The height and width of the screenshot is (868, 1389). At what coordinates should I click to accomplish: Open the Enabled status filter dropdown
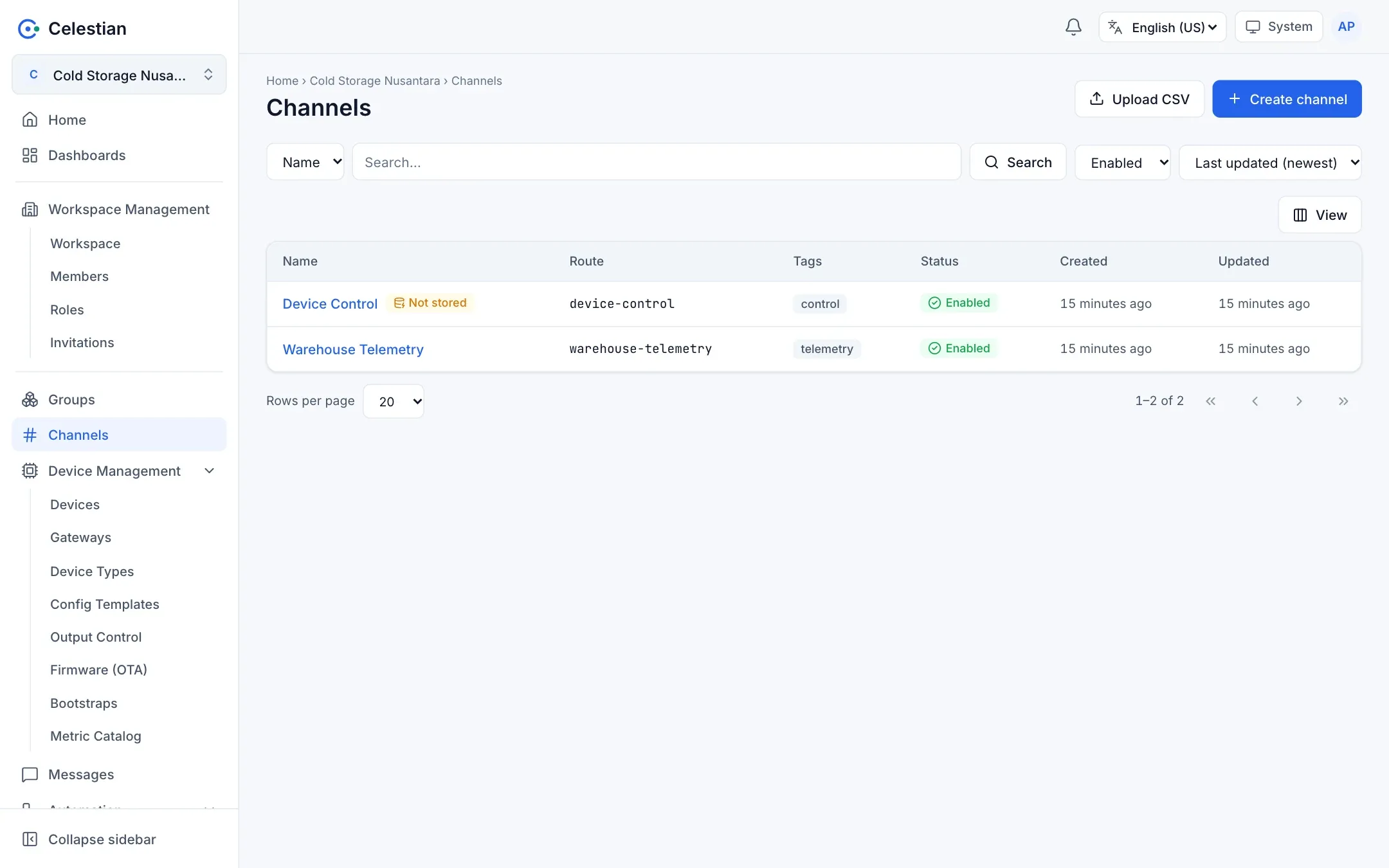click(x=1122, y=163)
